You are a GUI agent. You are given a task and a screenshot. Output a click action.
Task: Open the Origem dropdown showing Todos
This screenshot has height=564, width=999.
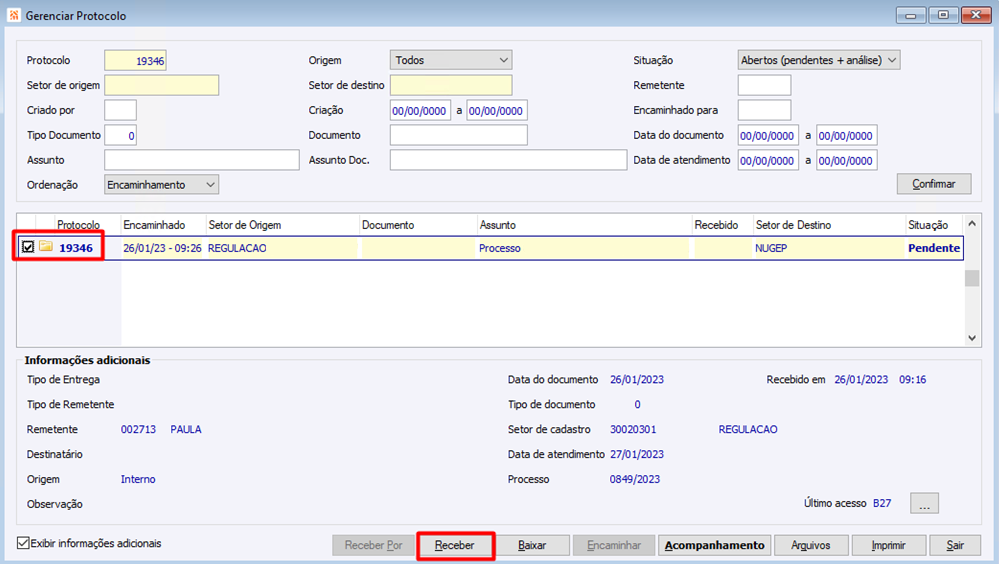451,60
